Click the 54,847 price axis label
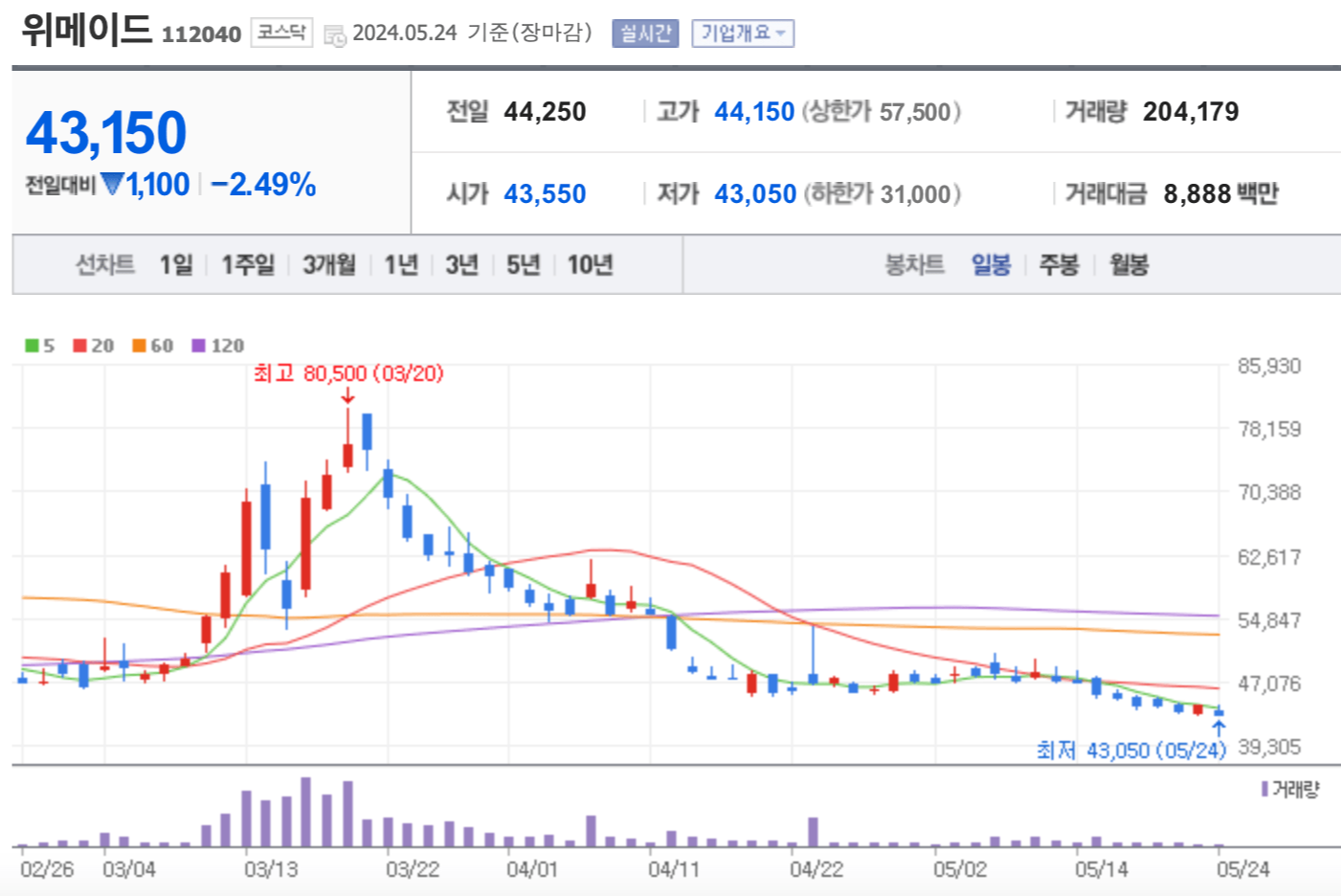 coord(1269,620)
